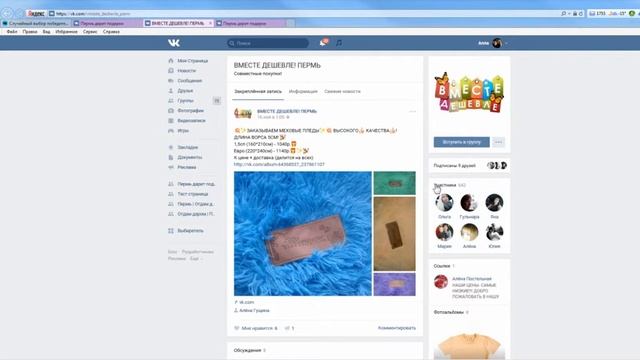
Task: Open a new browser tab button
Action: point(291,23)
